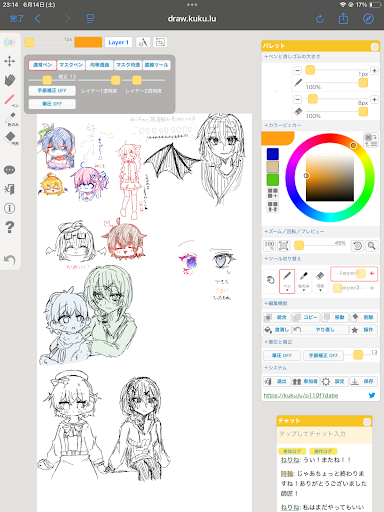This screenshot has width=384, height=512.
Task: Open the eraser tool dropdown in palette
Action: click(320, 281)
